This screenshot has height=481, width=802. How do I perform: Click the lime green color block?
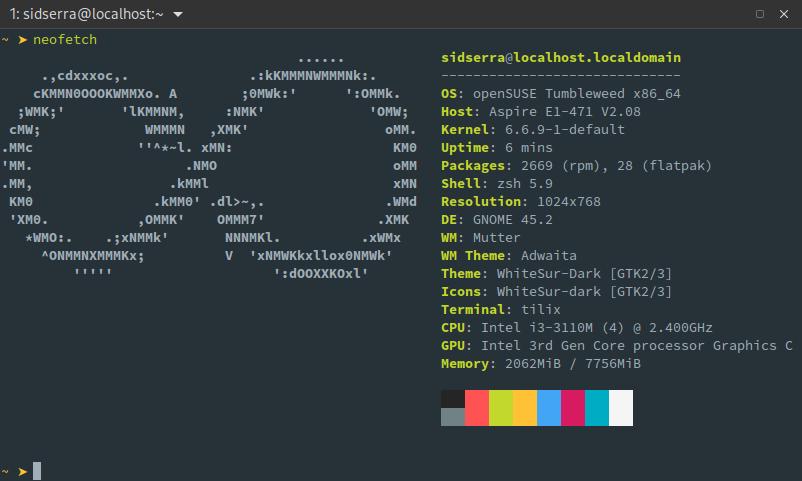(501, 408)
